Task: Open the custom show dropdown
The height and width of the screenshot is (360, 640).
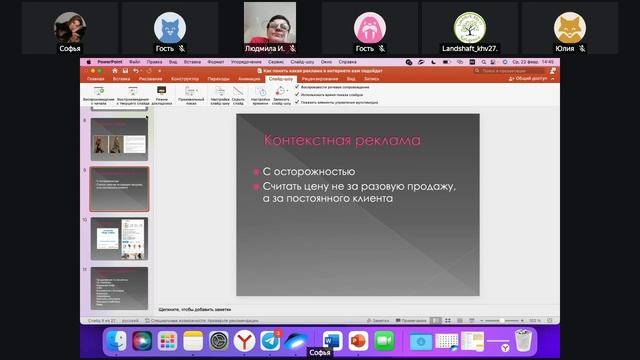Action: coord(191,96)
